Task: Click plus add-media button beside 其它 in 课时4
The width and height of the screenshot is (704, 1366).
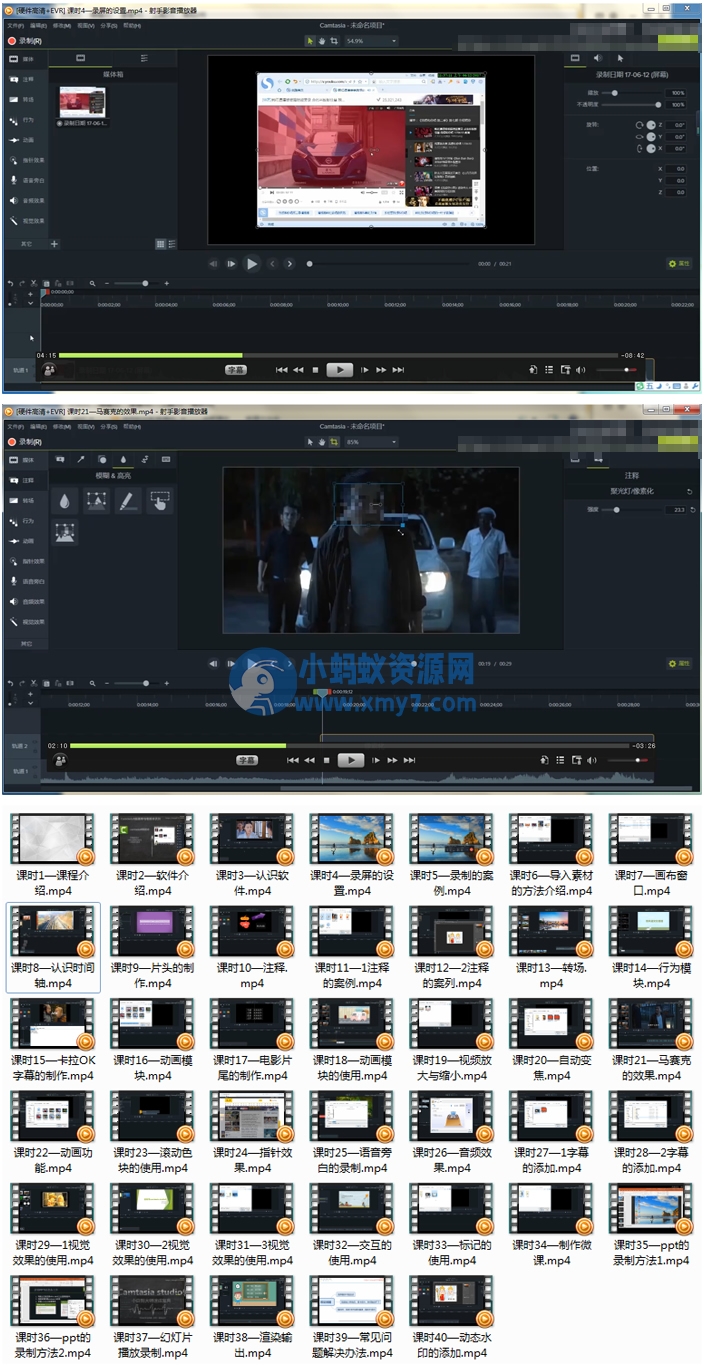Action: 55,243
